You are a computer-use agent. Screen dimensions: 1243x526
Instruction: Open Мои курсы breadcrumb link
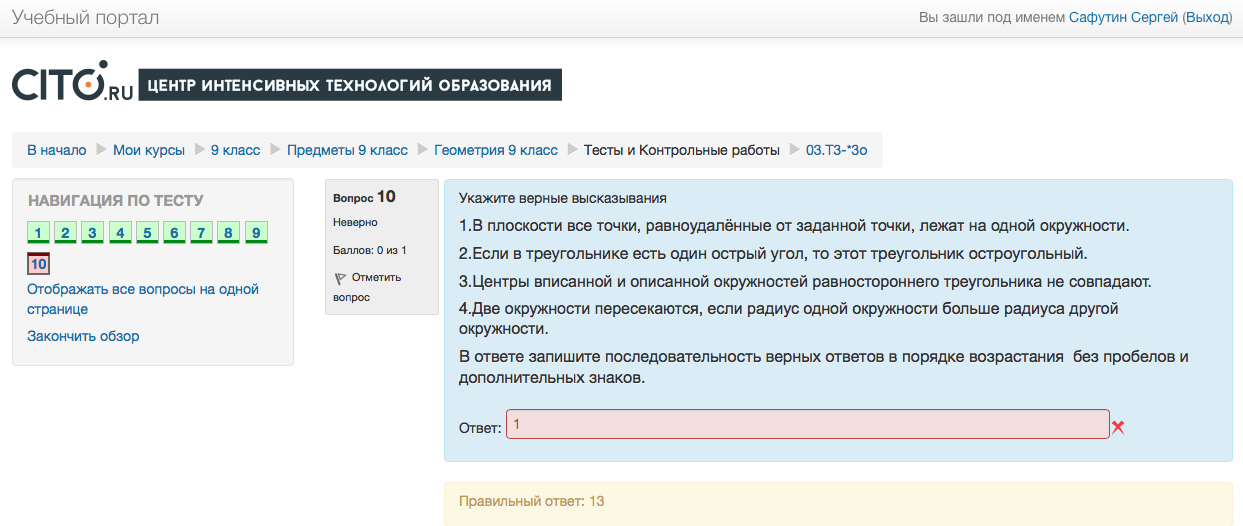pyautogui.click(x=149, y=150)
